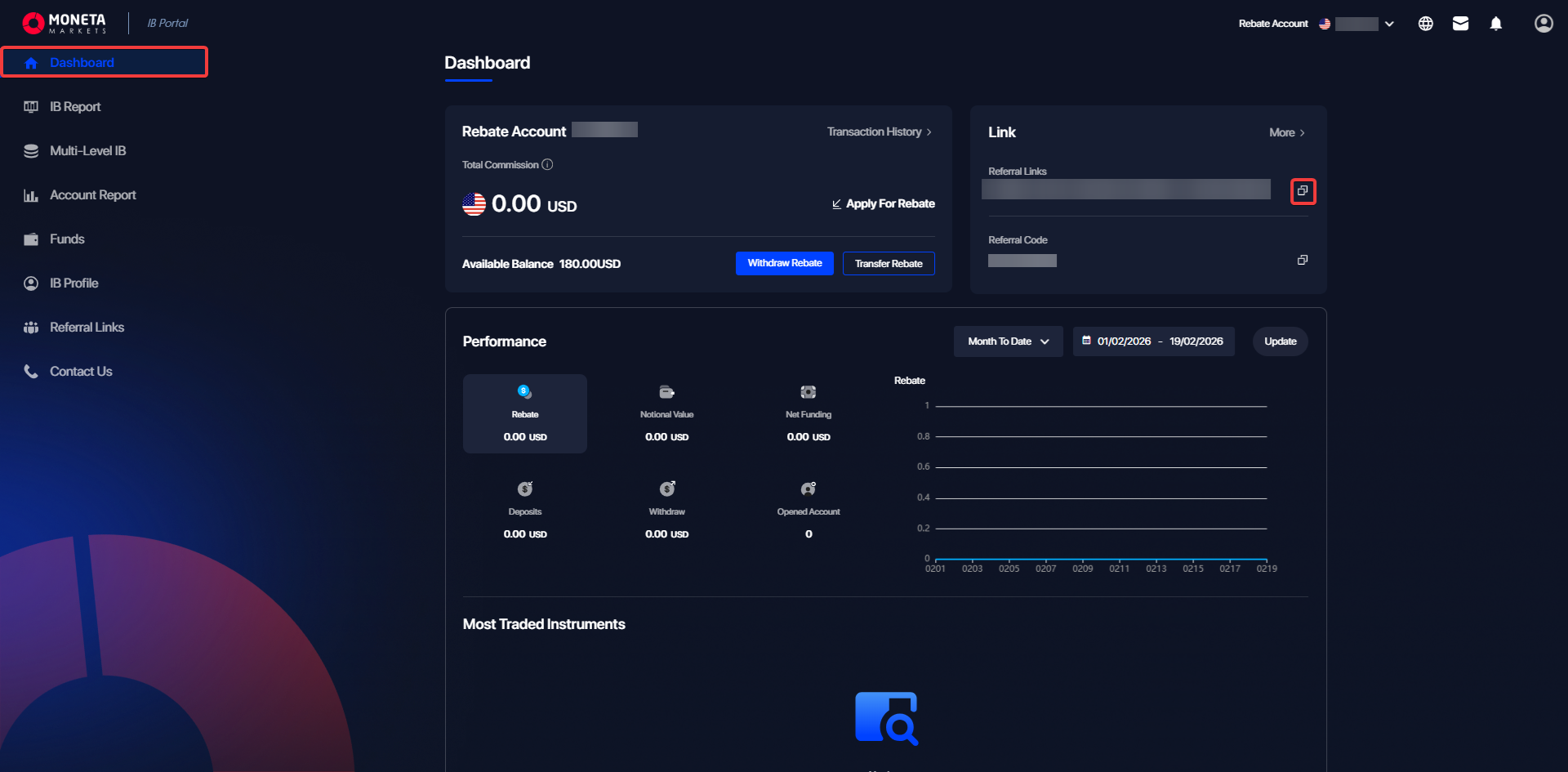Click the Multi-Level IB stack icon

31,151
